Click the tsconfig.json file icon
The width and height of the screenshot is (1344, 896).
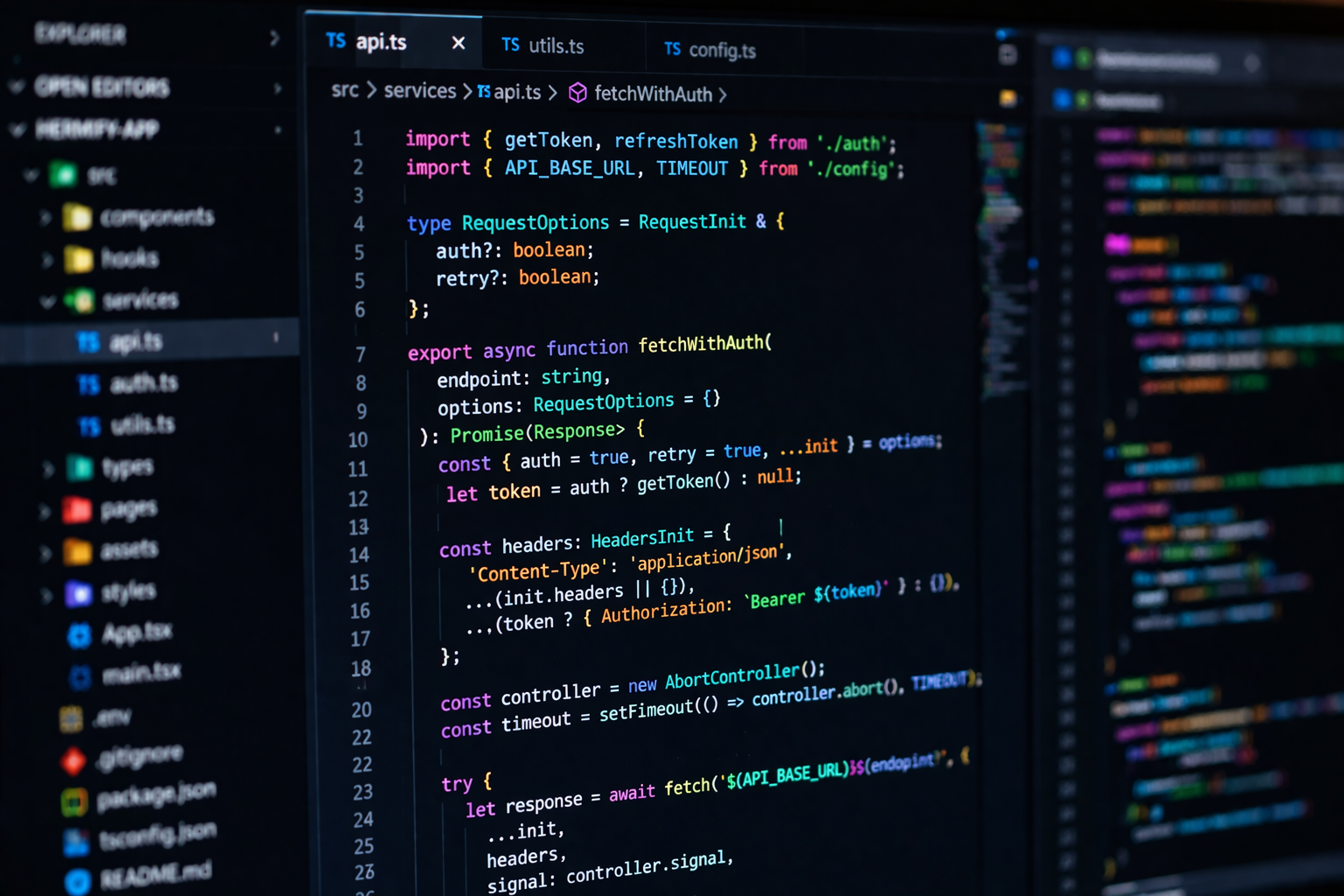click(76, 842)
